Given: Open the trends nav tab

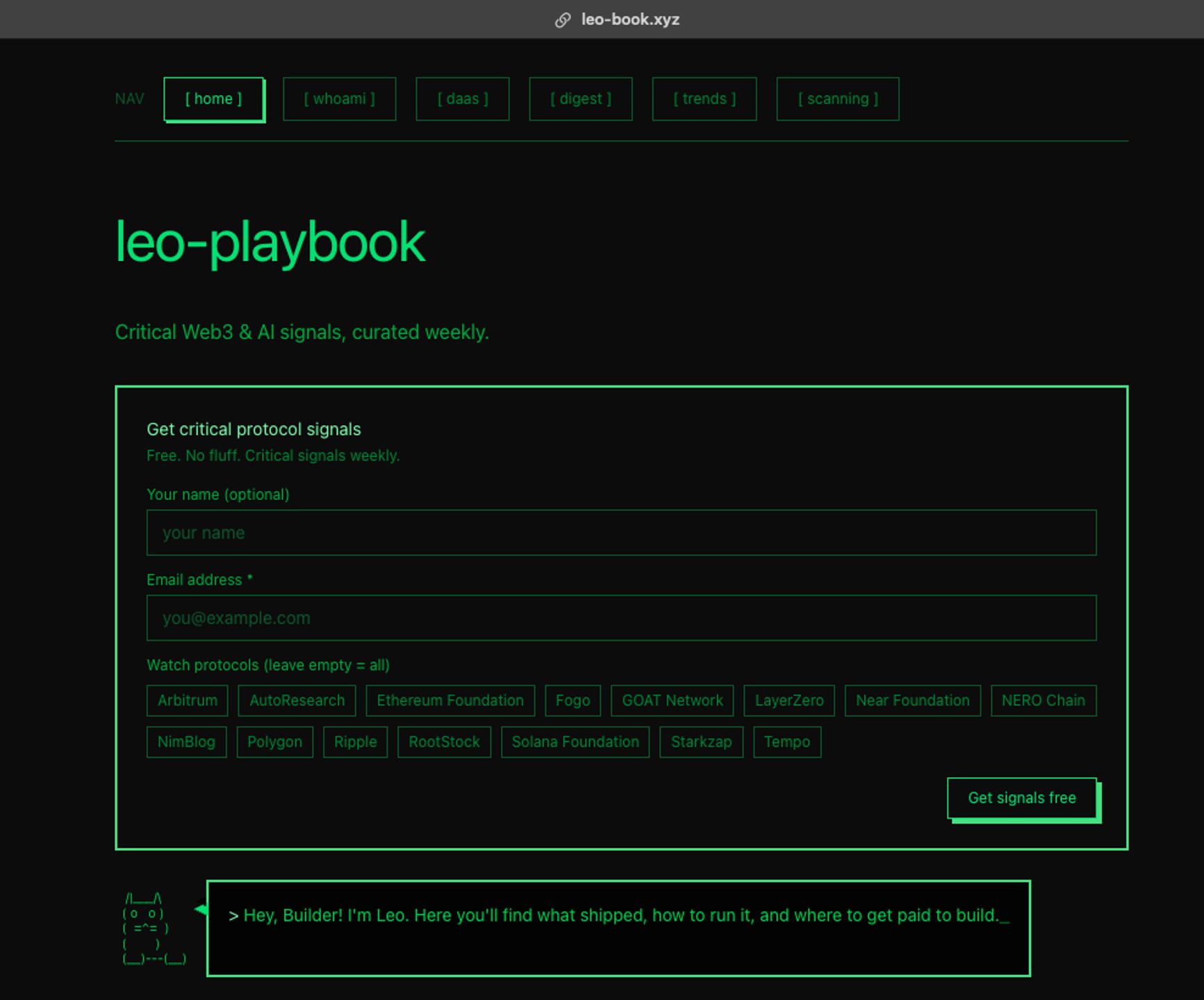Looking at the screenshot, I should pos(704,99).
